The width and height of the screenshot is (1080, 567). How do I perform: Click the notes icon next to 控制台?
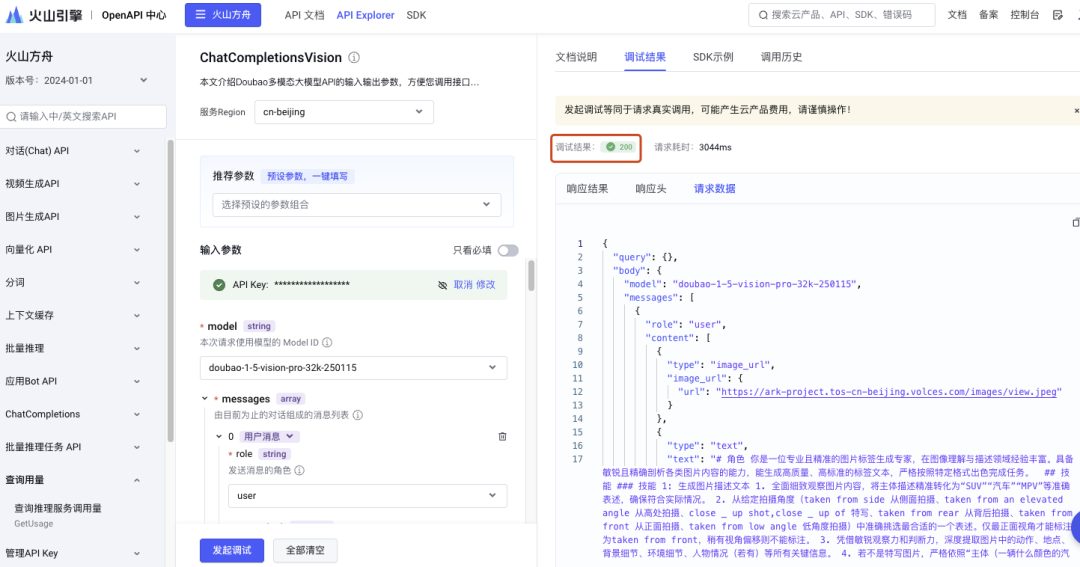tap(1058, 14)
